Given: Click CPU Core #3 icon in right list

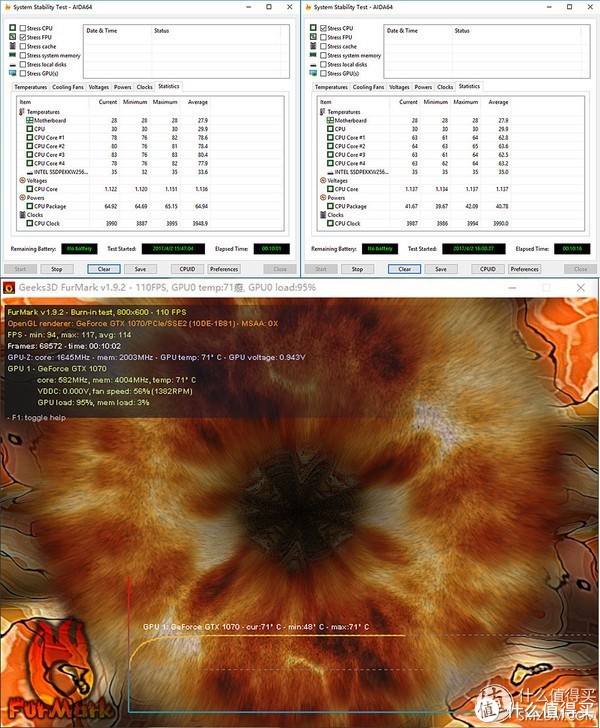Looking at the screenshot, I should [x=330, y=155].
